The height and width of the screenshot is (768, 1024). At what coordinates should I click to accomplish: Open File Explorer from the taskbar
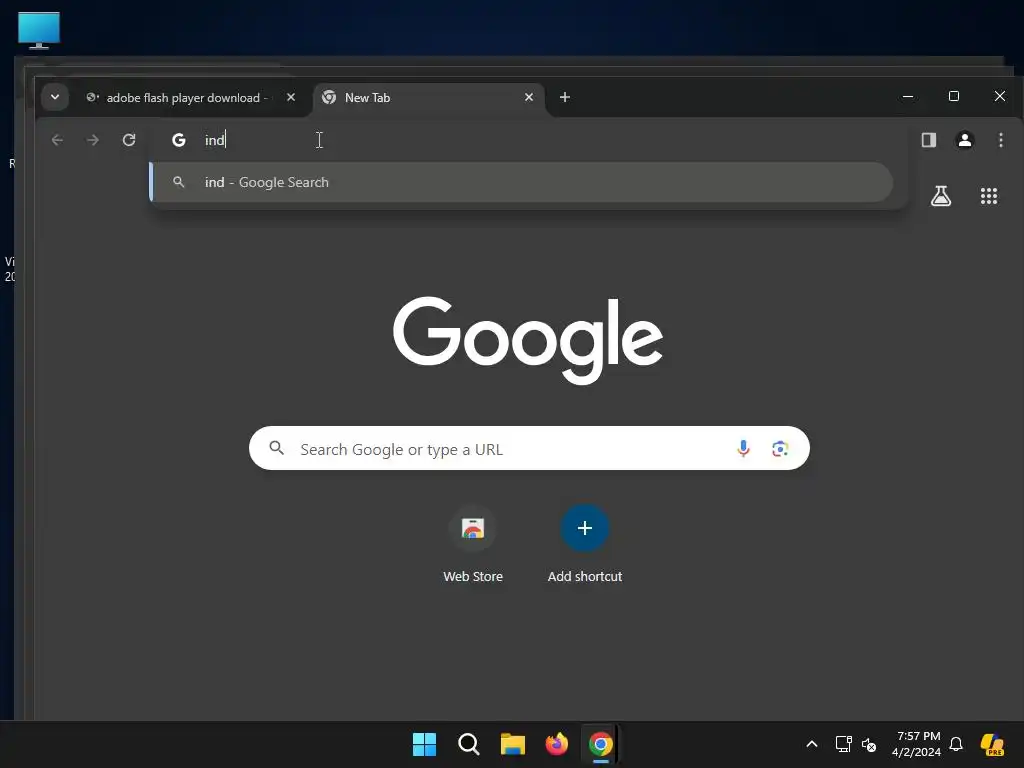[513, 744]
